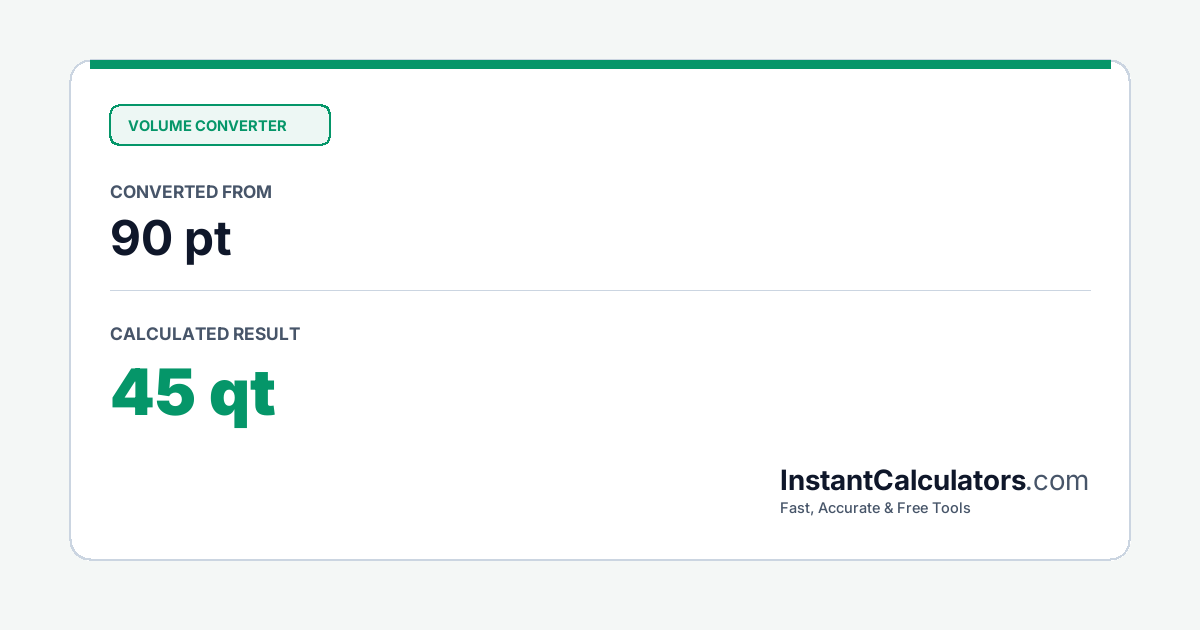Click the word Volume in the badge
Image resolution: width=1200 pixels, height=630 pixels.
(159, 126)
